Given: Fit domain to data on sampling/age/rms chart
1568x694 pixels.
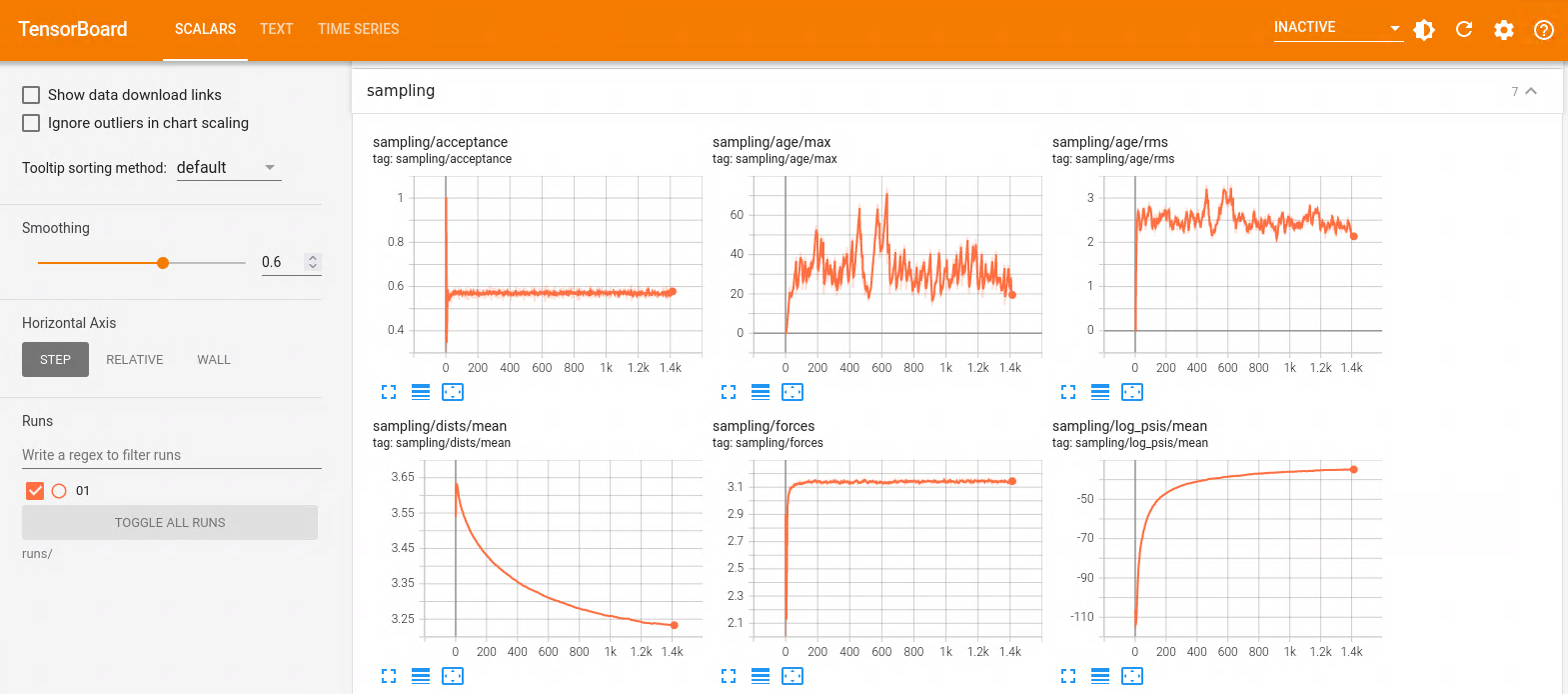Looking at the screenshot, I should (1132, 392).
